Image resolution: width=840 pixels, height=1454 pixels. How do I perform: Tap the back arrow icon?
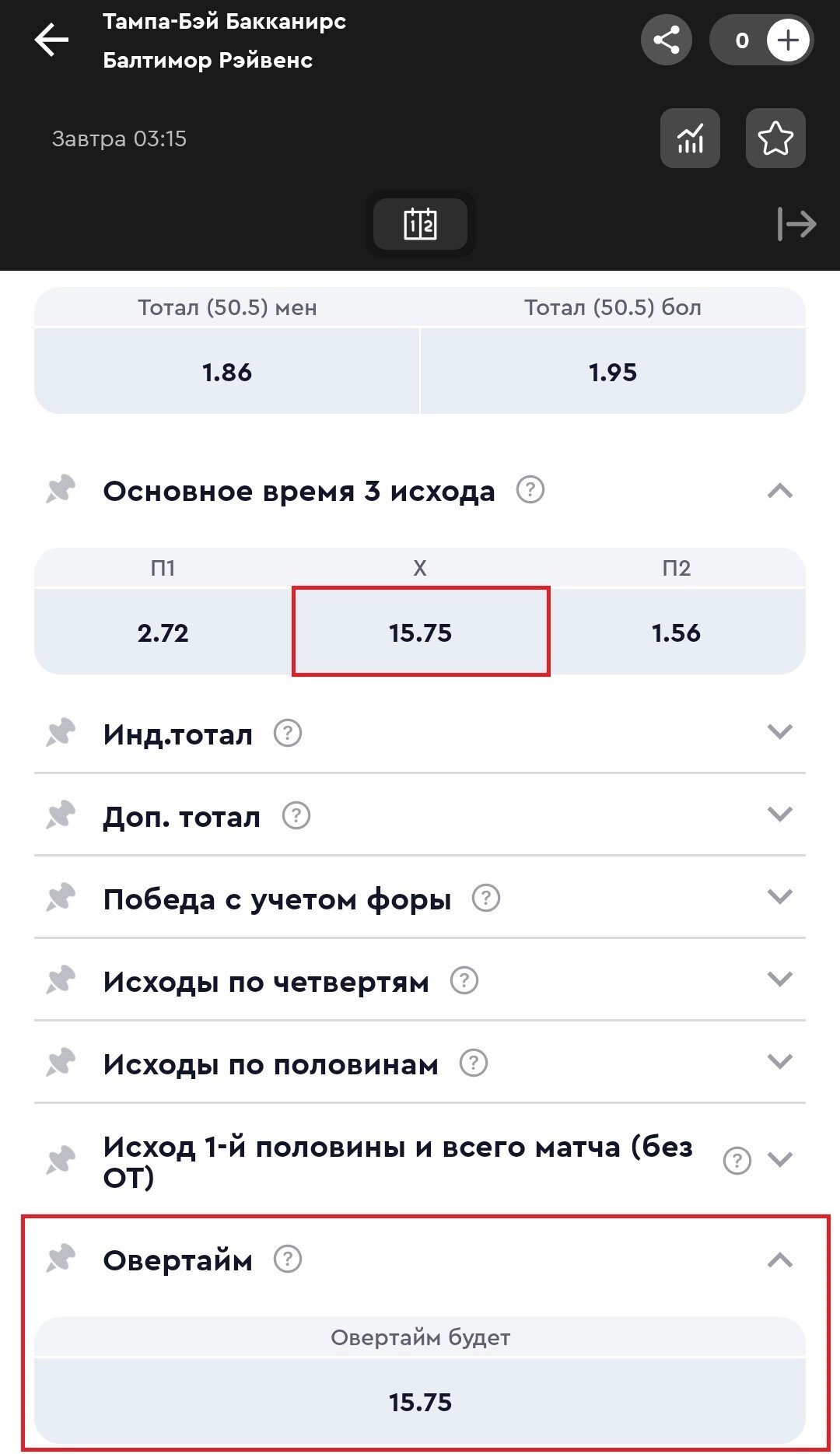tap(52, 40)
